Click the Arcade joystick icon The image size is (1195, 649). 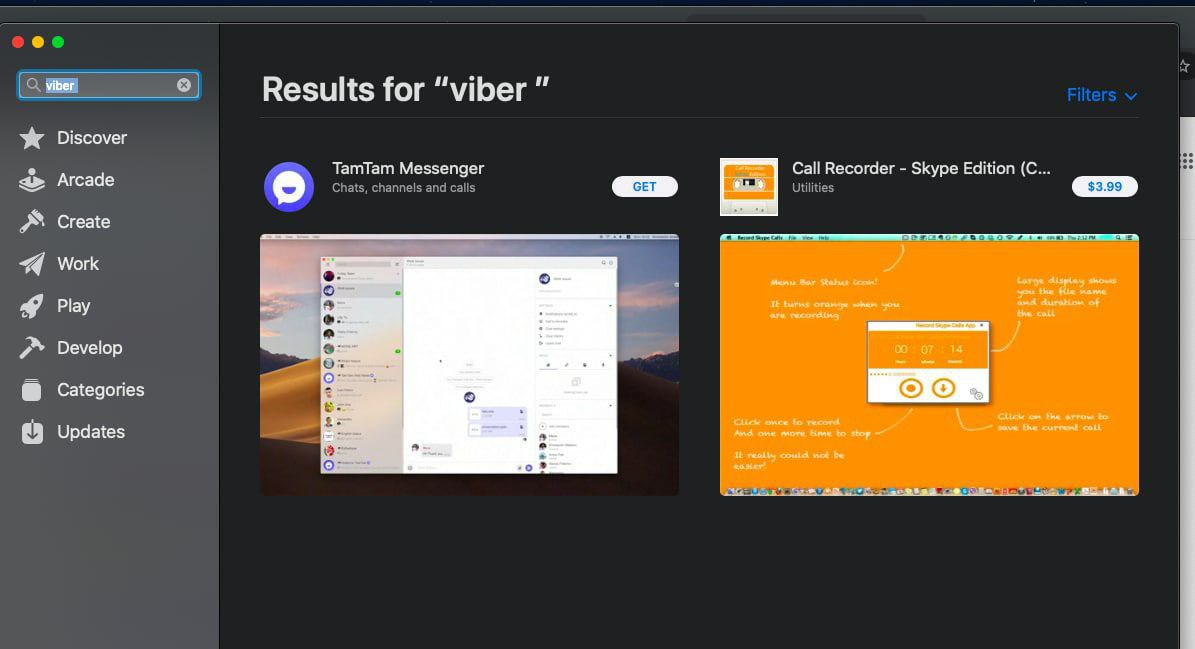pos(32,180)
